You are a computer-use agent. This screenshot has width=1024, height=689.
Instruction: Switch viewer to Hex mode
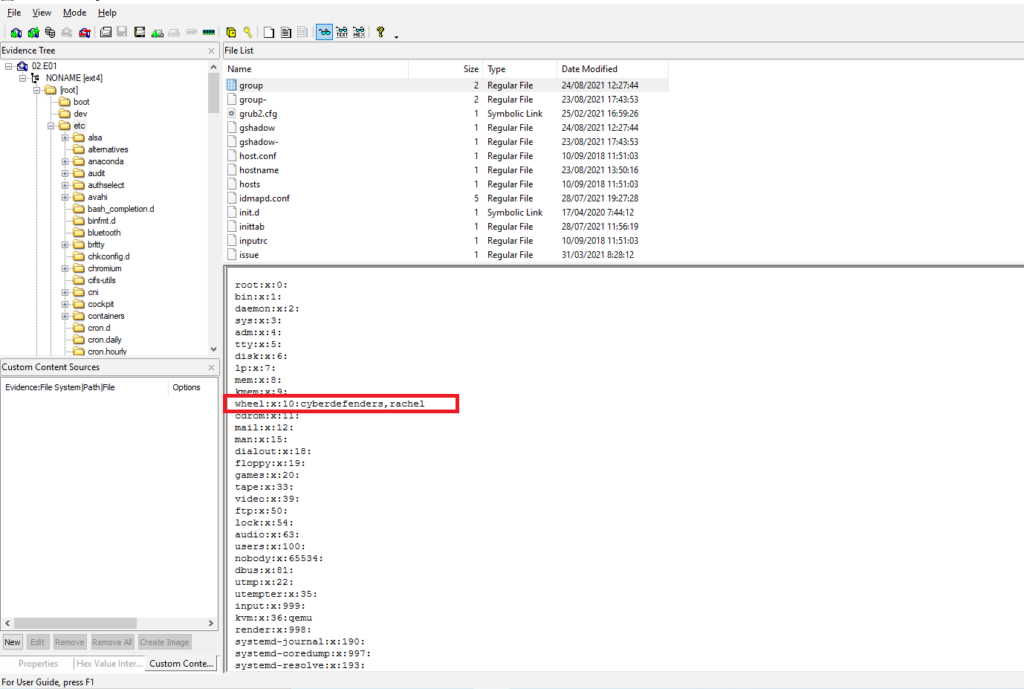coord(358,31)
